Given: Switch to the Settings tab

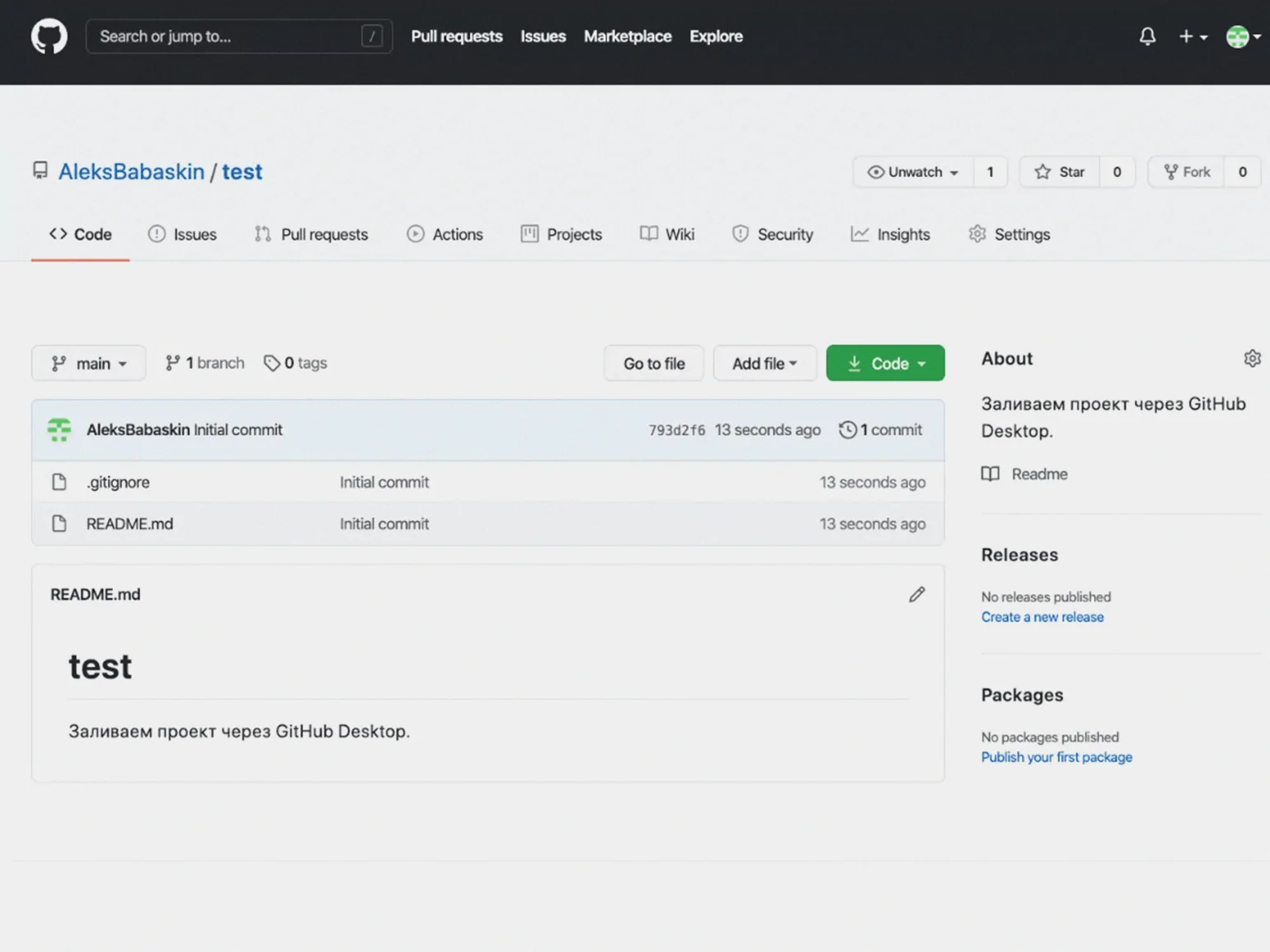Looking at the screenshot, I should click(x=1009, y=234).
